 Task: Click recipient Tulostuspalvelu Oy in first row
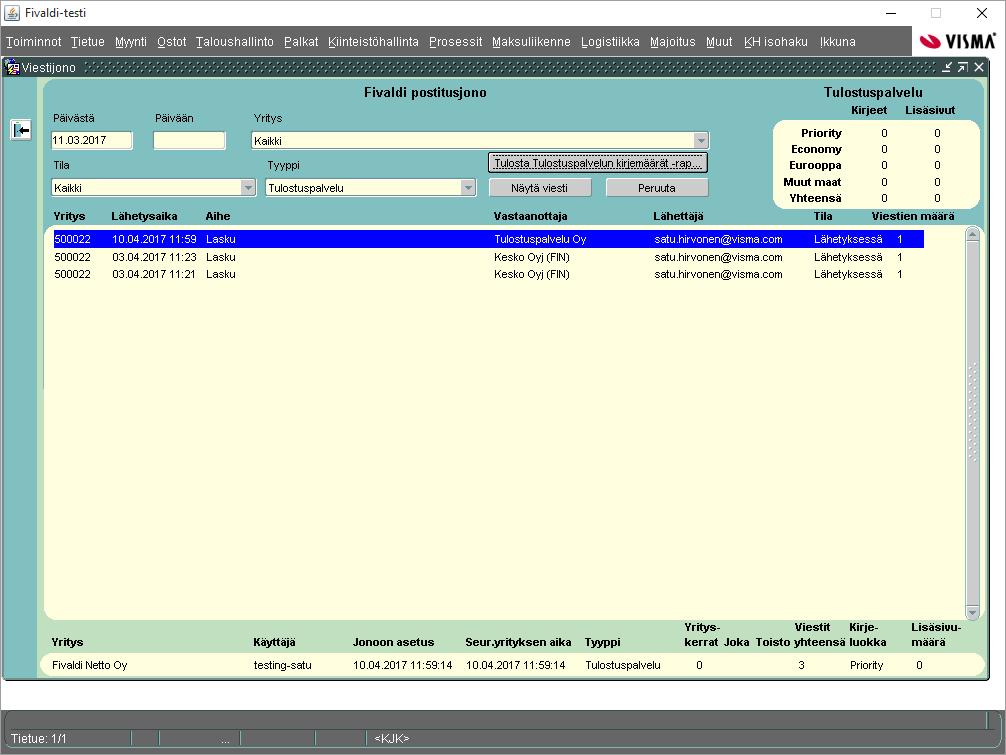[540, 239]
